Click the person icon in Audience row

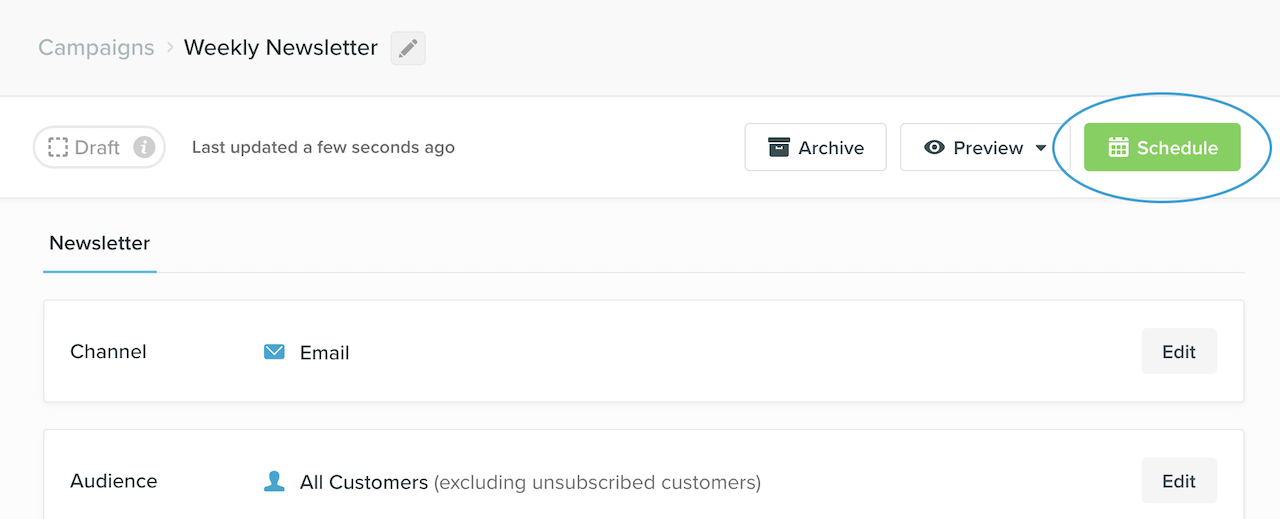pyautogui.click(x=274, y=482)
